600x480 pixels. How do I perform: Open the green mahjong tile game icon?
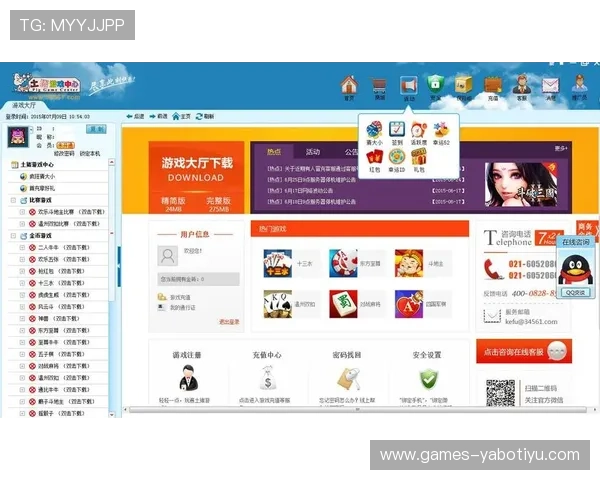pos(343,304)
